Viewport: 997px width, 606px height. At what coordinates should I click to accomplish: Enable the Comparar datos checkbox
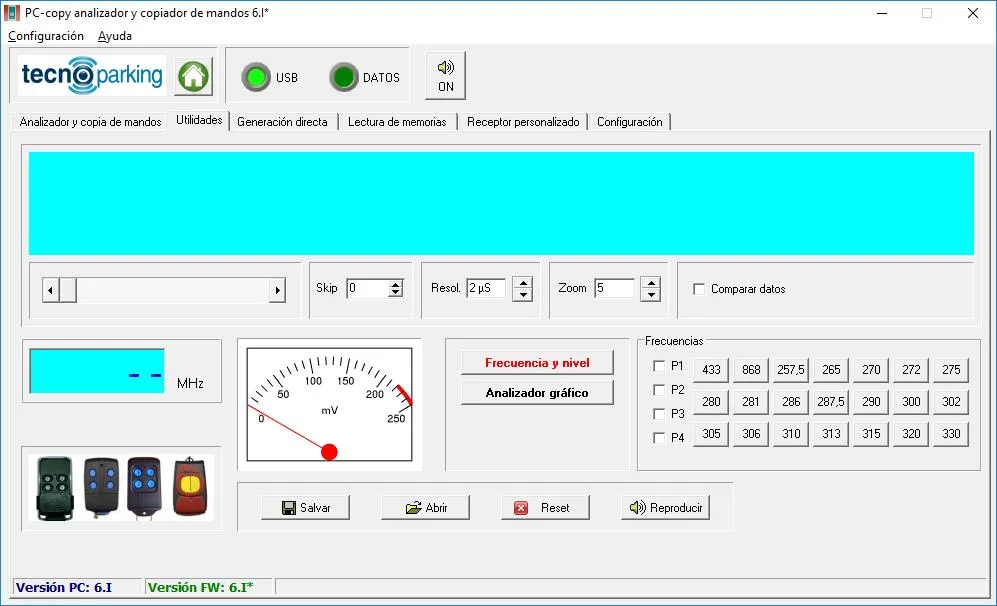point(699,289)
